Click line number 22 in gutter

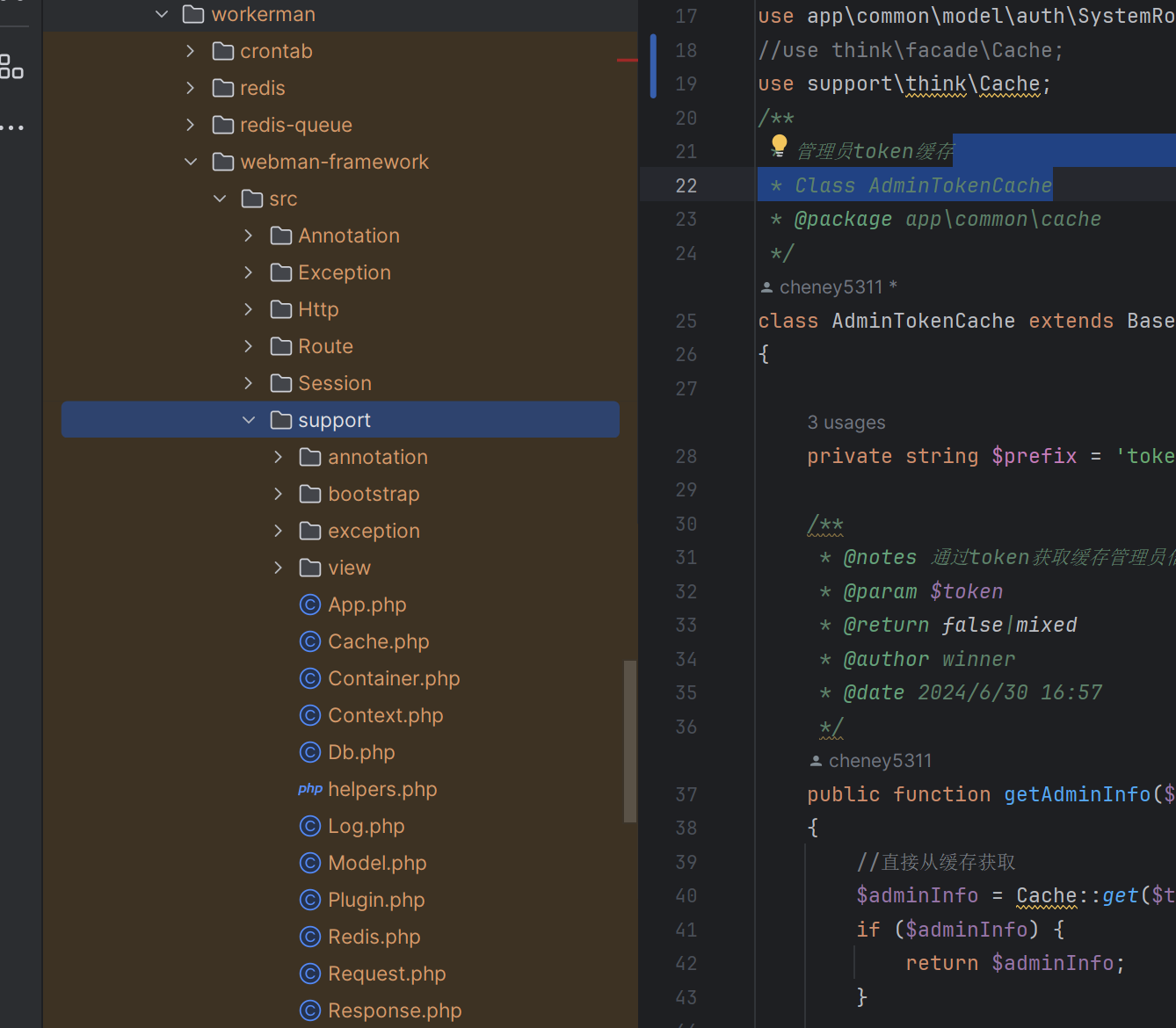pyautogui.click(x=686, y=185)
